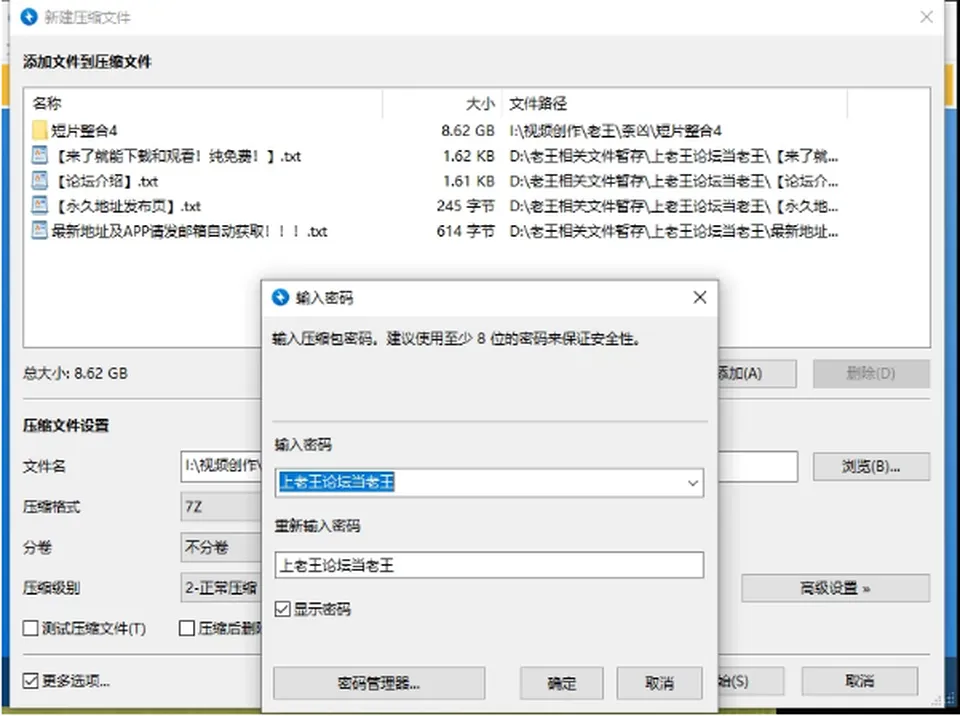Open the 压缩格式 7Z dropdown

(x=221, y=507)
